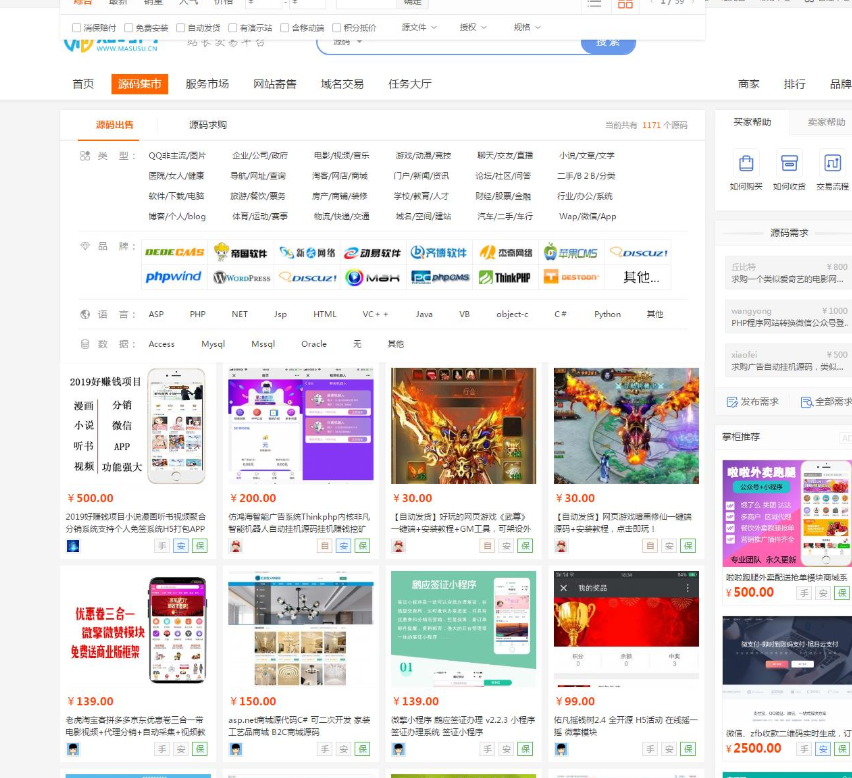Select the phpwind brand logo
This screenshot has height=778, width=852.
[x=174, y=277]
